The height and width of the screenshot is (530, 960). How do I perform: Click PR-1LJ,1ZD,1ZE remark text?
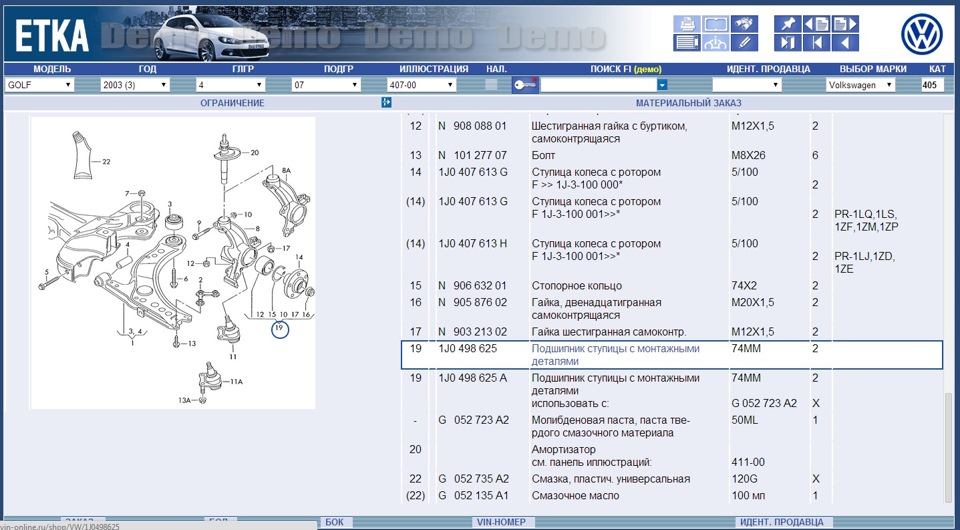click(x=864, y=263)
